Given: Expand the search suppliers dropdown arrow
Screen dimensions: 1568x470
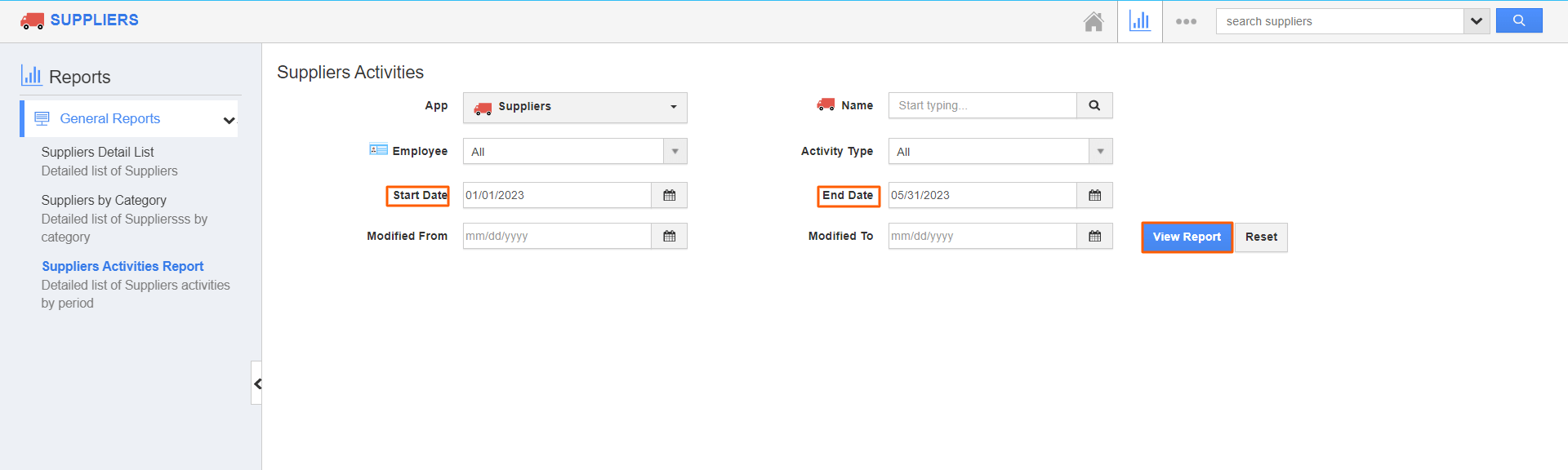Looking at the screenshot, I should pos(1477,21).
